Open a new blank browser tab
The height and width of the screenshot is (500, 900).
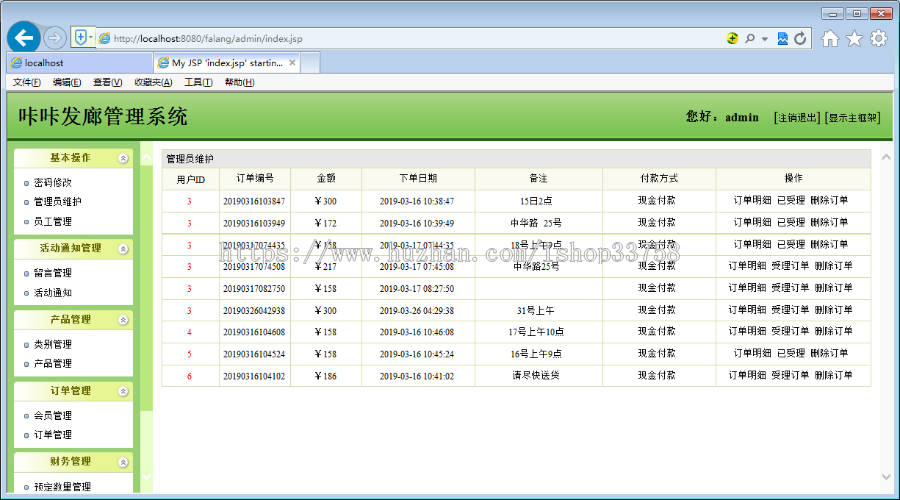click(310, 63)
